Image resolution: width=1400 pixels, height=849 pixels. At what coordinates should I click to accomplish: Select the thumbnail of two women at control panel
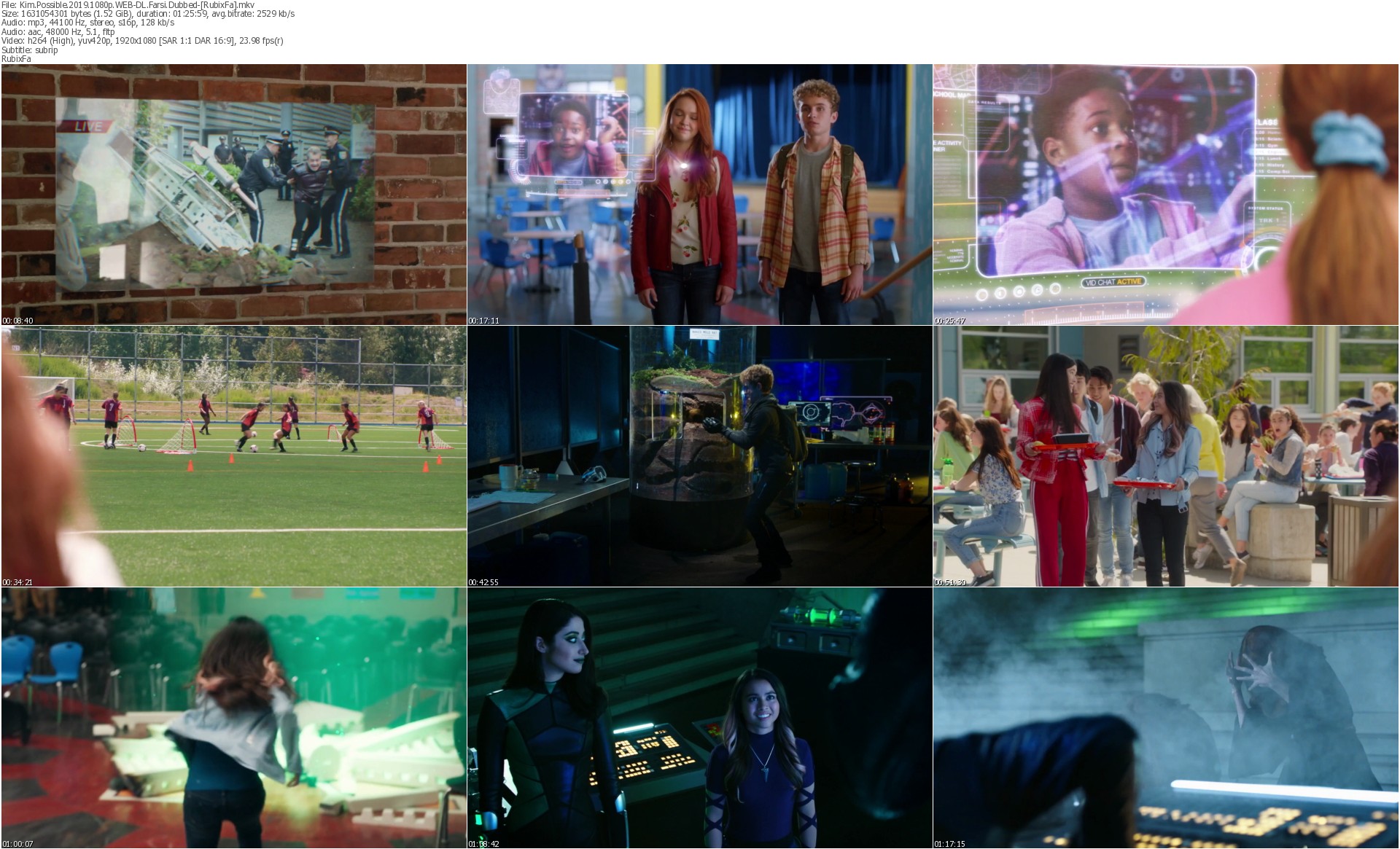(x=700, y=718)
